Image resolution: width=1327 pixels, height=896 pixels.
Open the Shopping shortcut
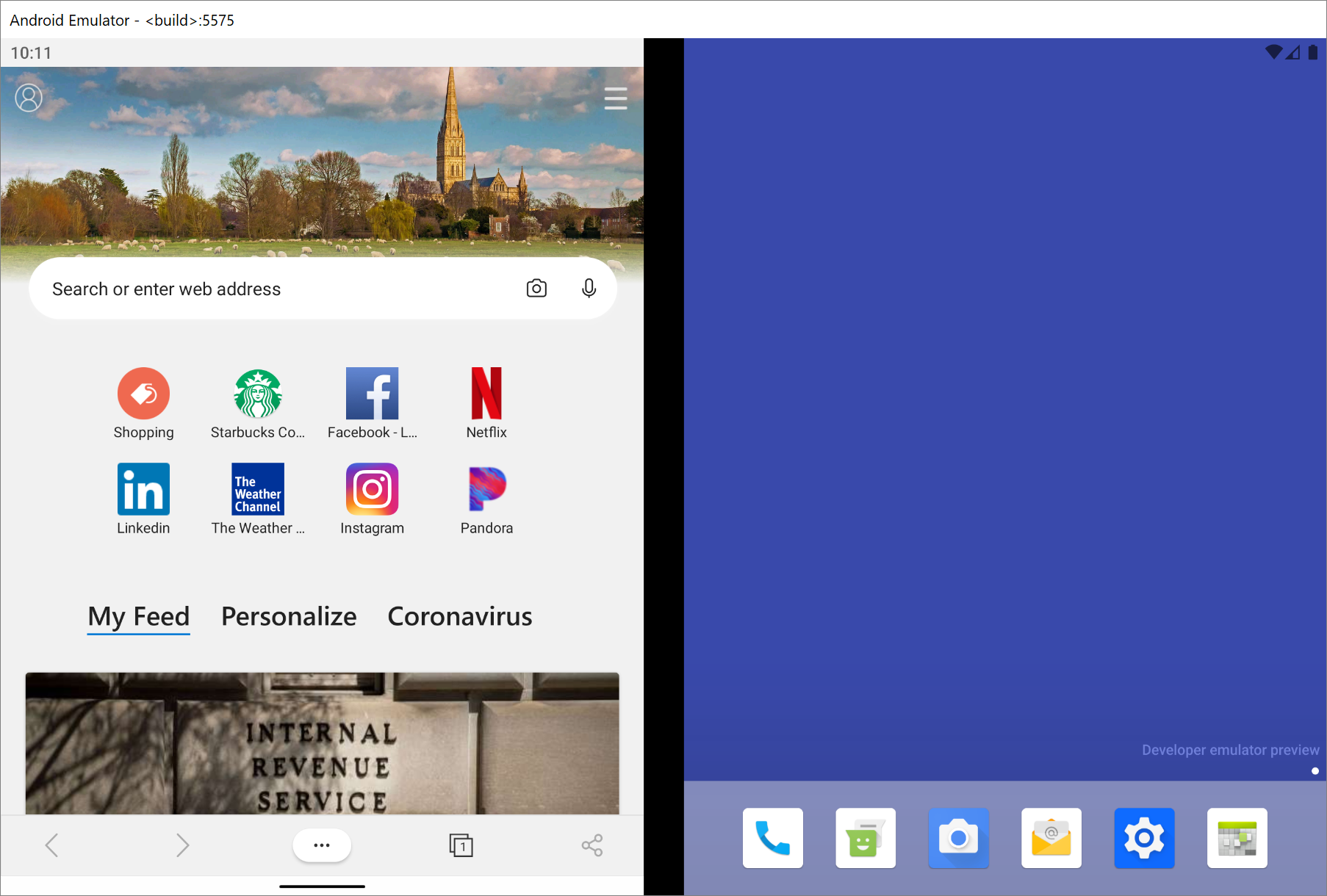pyautogui.click(x=143, y=394)
